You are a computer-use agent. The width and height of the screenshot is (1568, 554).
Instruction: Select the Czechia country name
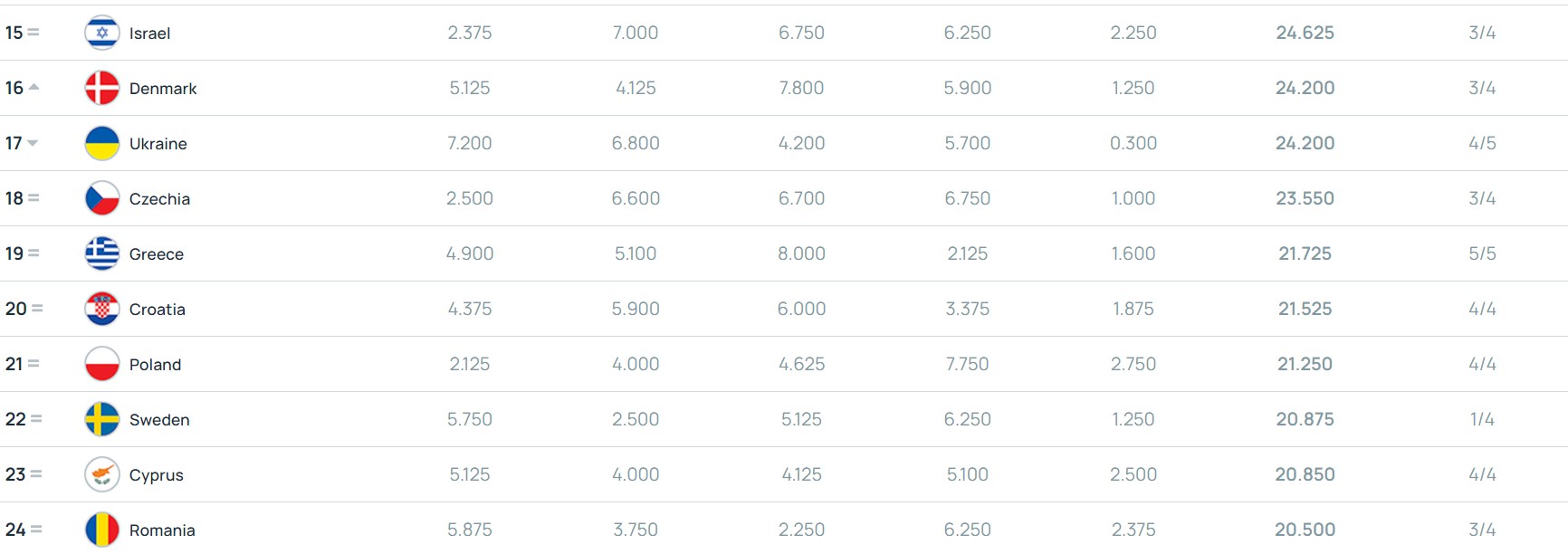click(159, 199)
